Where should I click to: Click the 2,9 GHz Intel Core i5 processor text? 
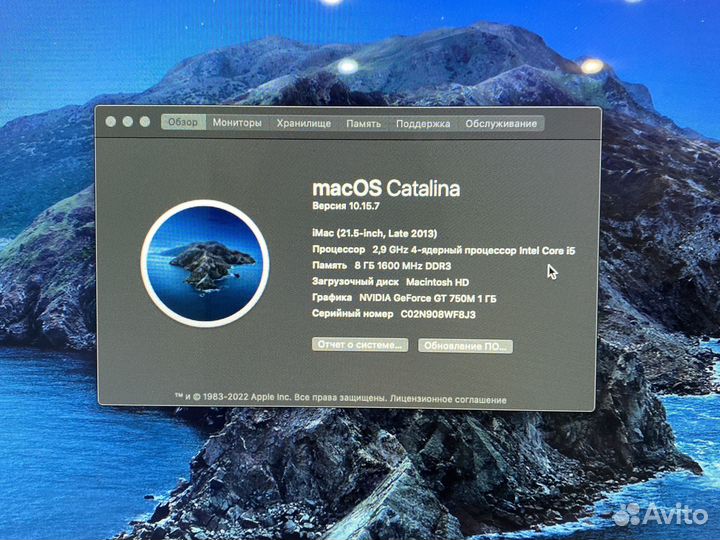coord(473,250)
